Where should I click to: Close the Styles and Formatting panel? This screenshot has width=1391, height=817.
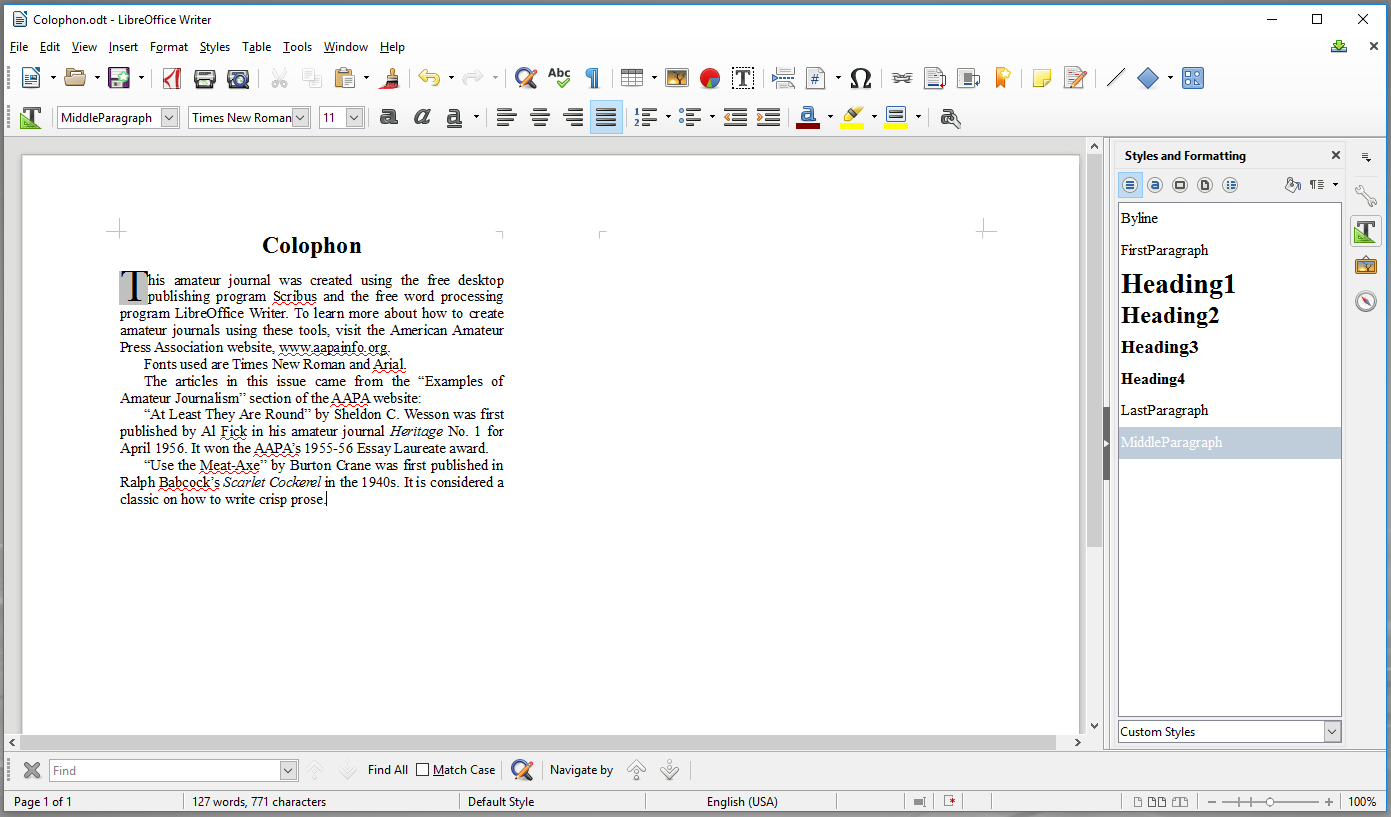point(1335,155)
